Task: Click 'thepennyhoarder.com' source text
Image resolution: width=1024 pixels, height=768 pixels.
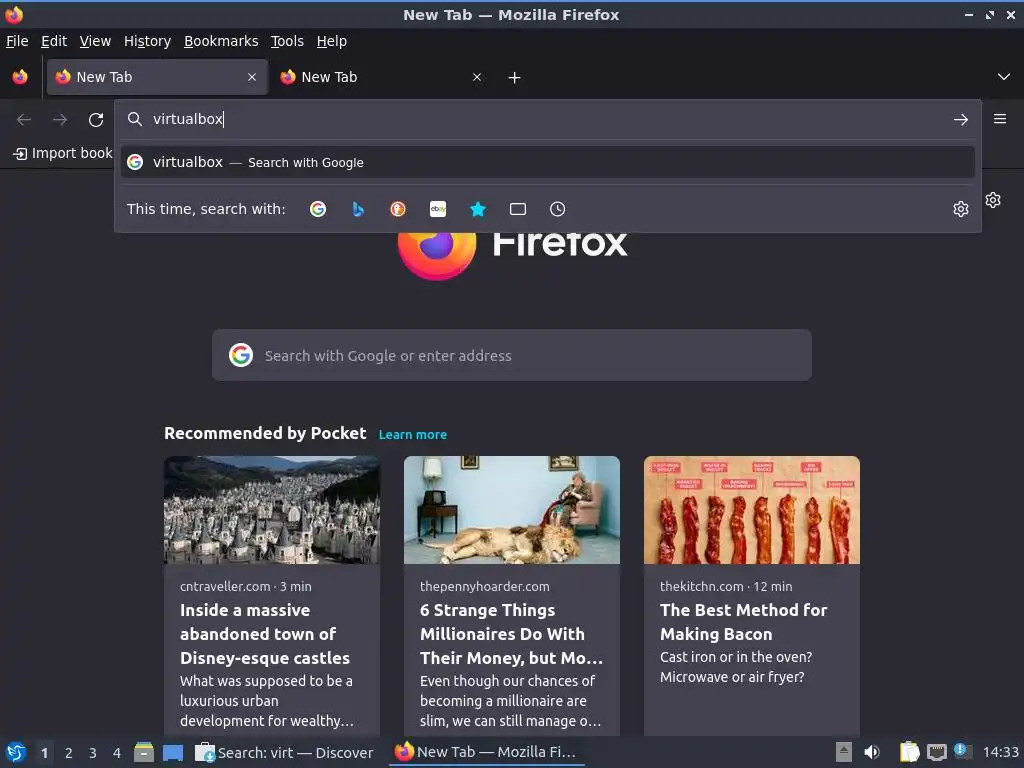Action: click(x=485, y=586)
